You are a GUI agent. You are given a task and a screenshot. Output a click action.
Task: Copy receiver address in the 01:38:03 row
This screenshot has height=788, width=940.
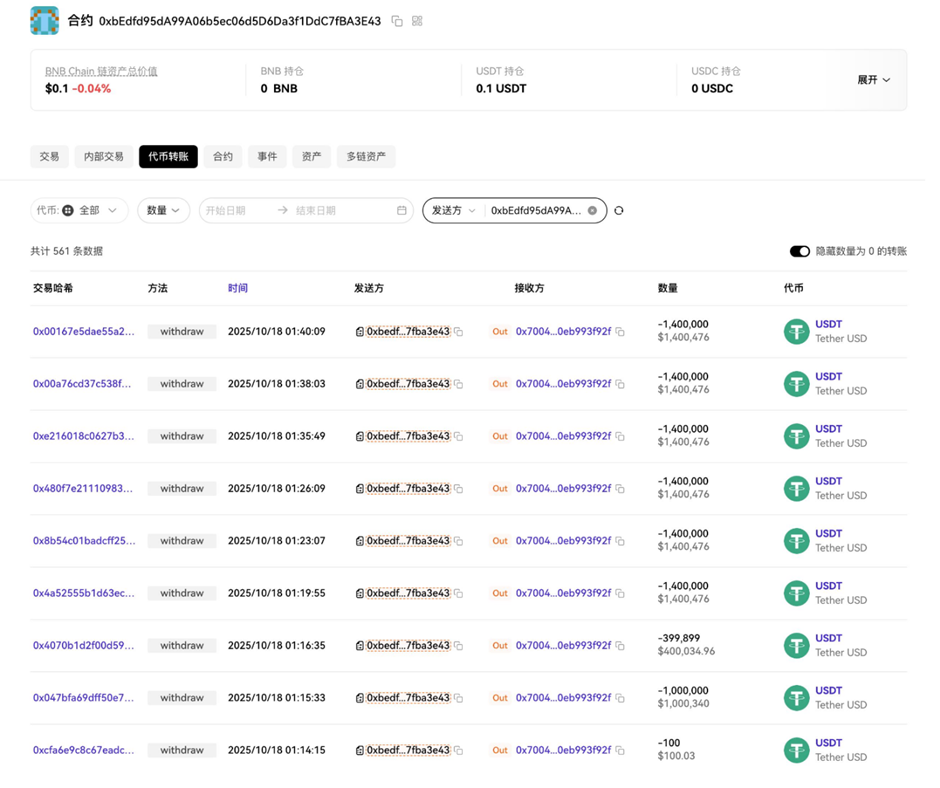[620, 384]
